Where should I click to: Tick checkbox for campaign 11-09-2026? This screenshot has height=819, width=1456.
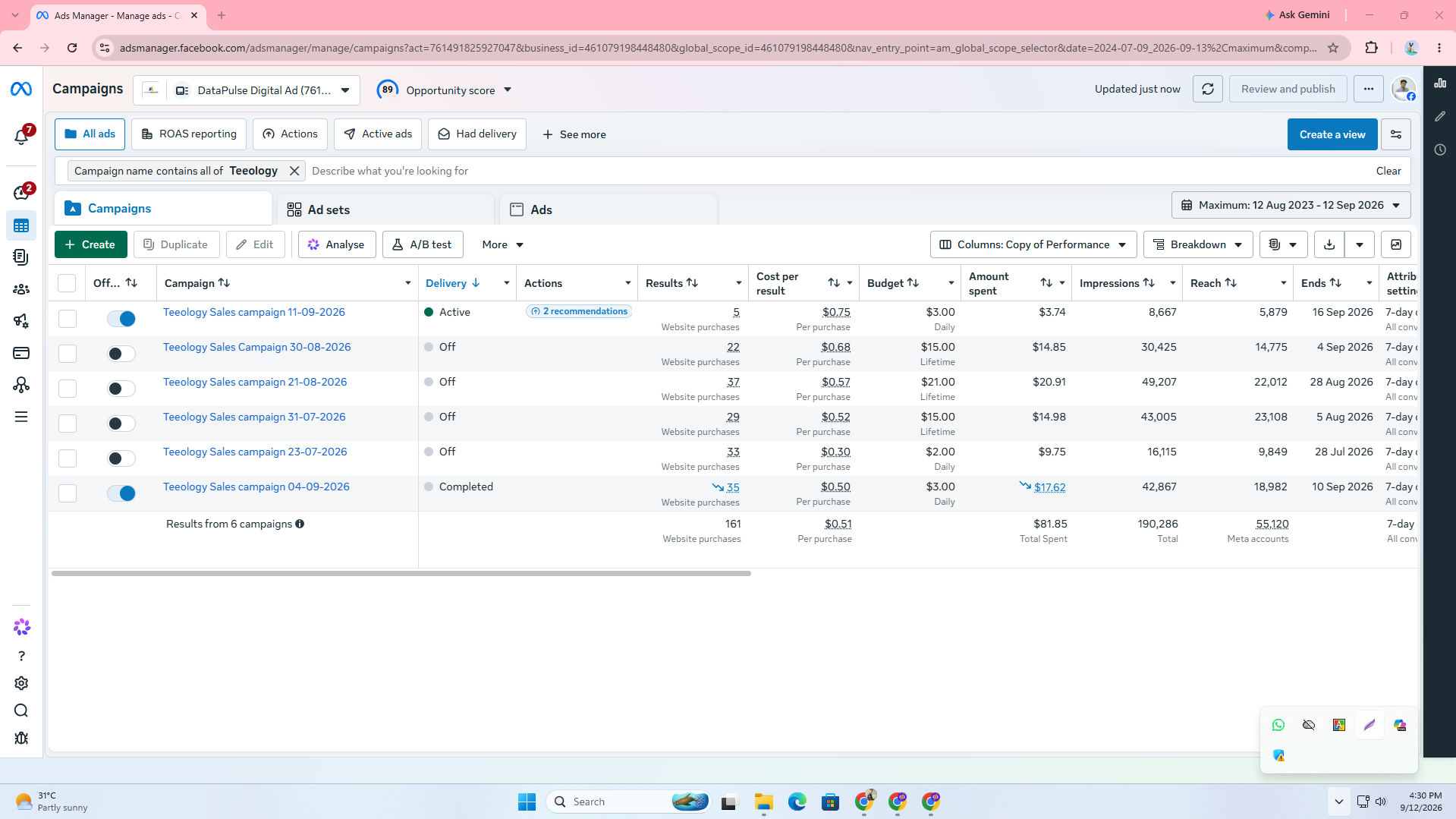click(x=68, y=319)
